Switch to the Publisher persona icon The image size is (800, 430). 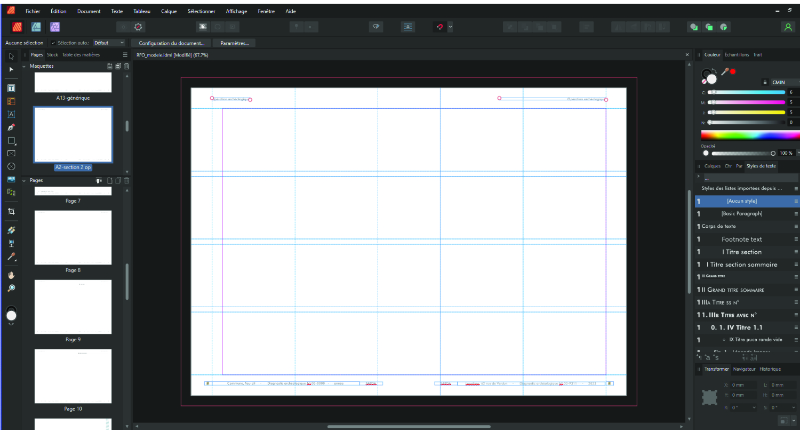pos(17,27)
